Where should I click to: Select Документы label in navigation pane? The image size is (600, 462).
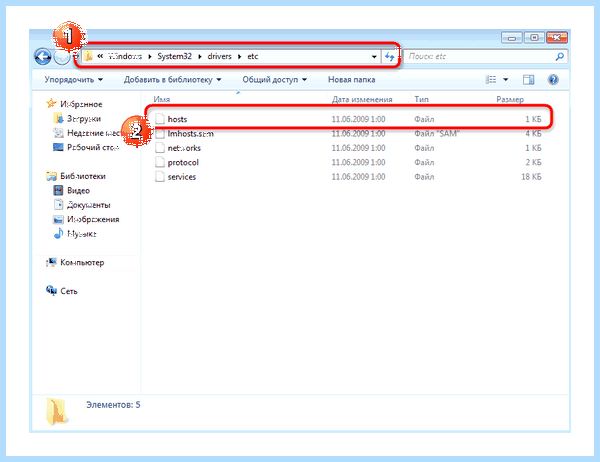click(x=89, y=205)
